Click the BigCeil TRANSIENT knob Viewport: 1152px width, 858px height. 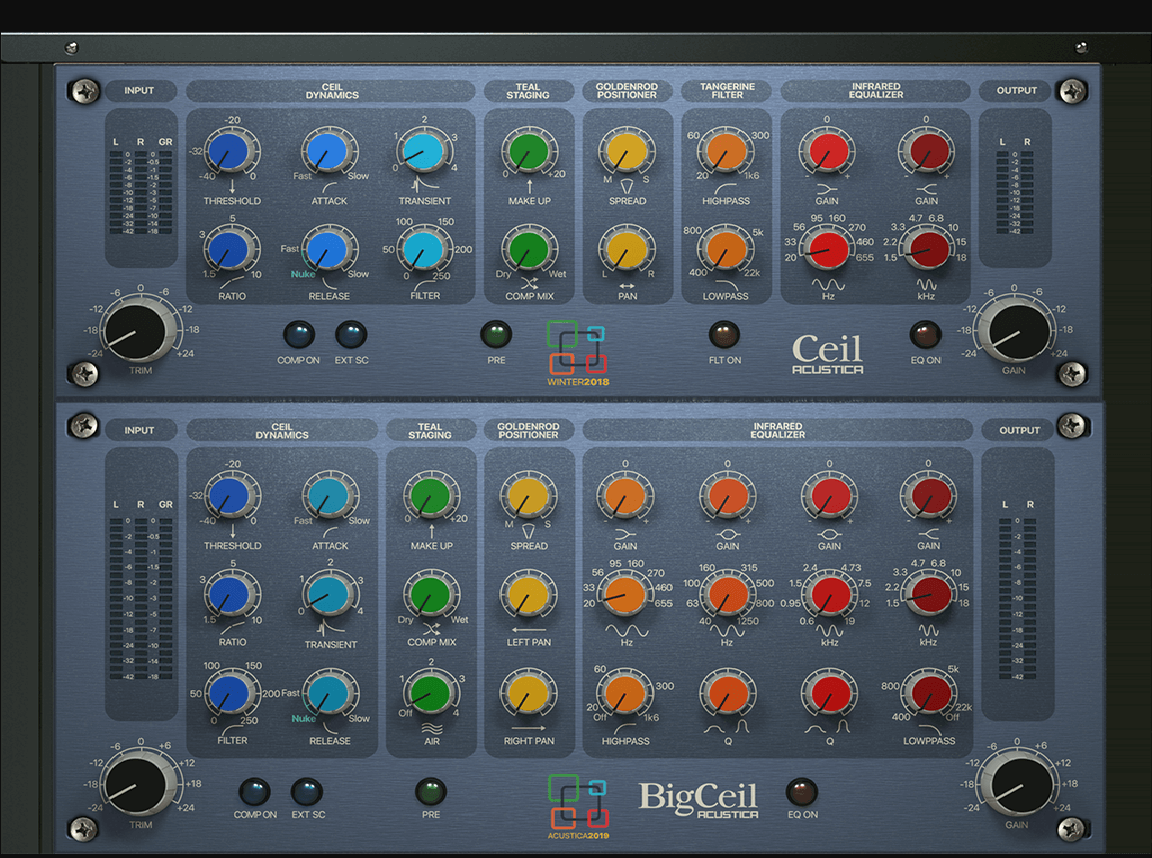pyautogui.click(x=330, y=594)
